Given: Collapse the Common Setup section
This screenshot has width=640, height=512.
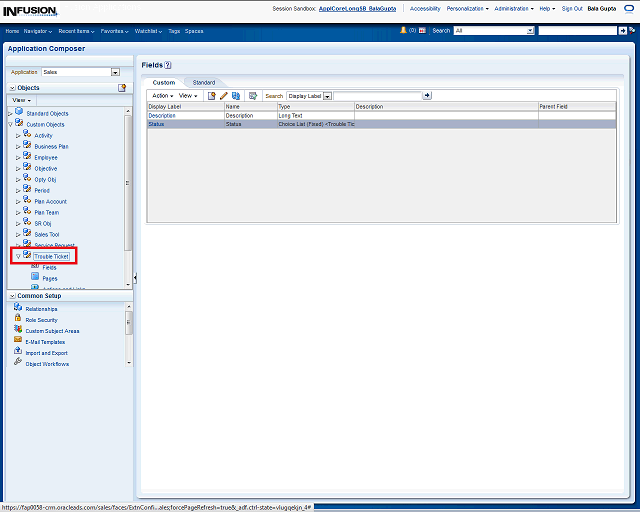Looking at the screenshot, I should pos(13,296).
